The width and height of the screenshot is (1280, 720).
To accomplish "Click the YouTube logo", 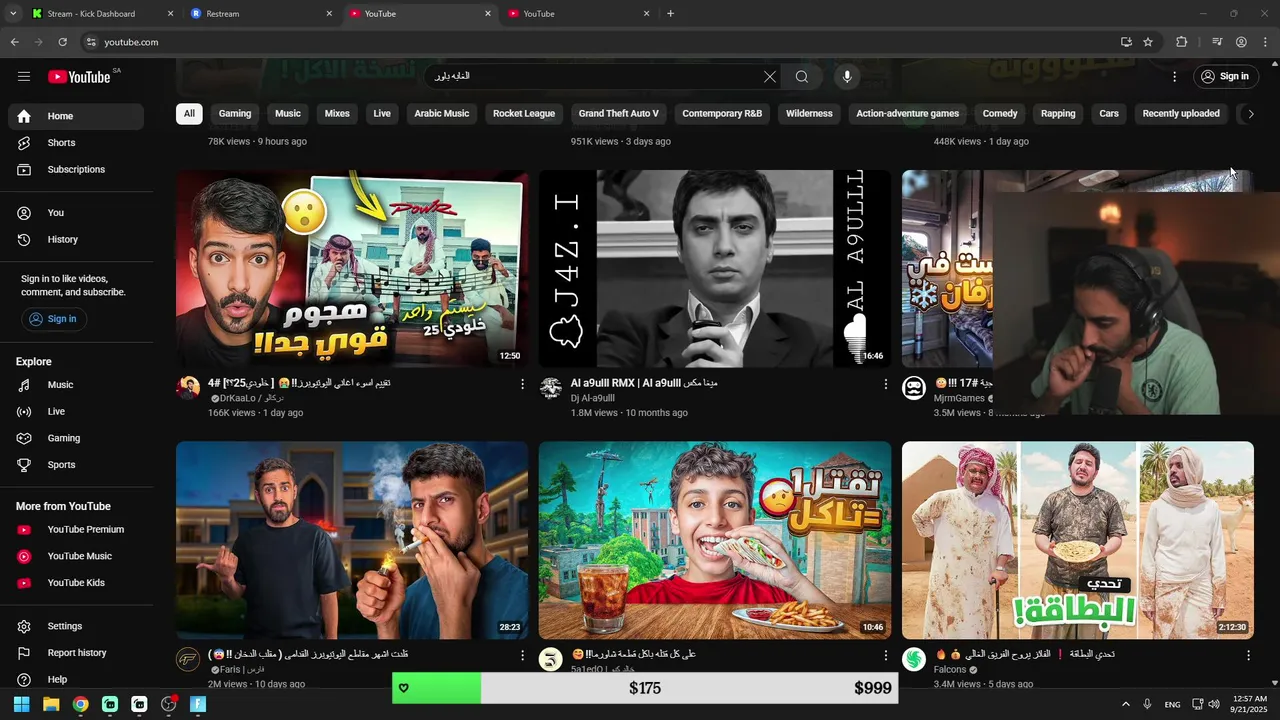I will point(79,77).
